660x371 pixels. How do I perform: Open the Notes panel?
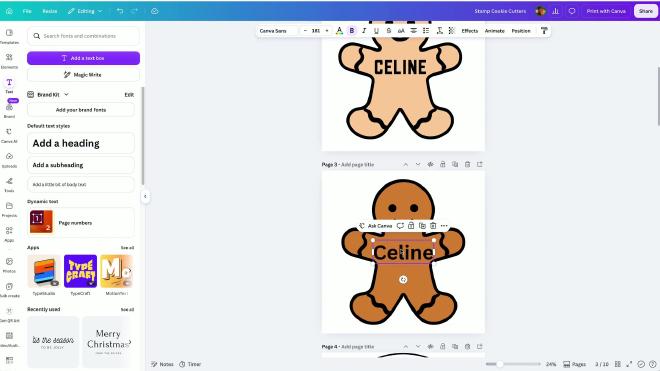click(162, 364)
